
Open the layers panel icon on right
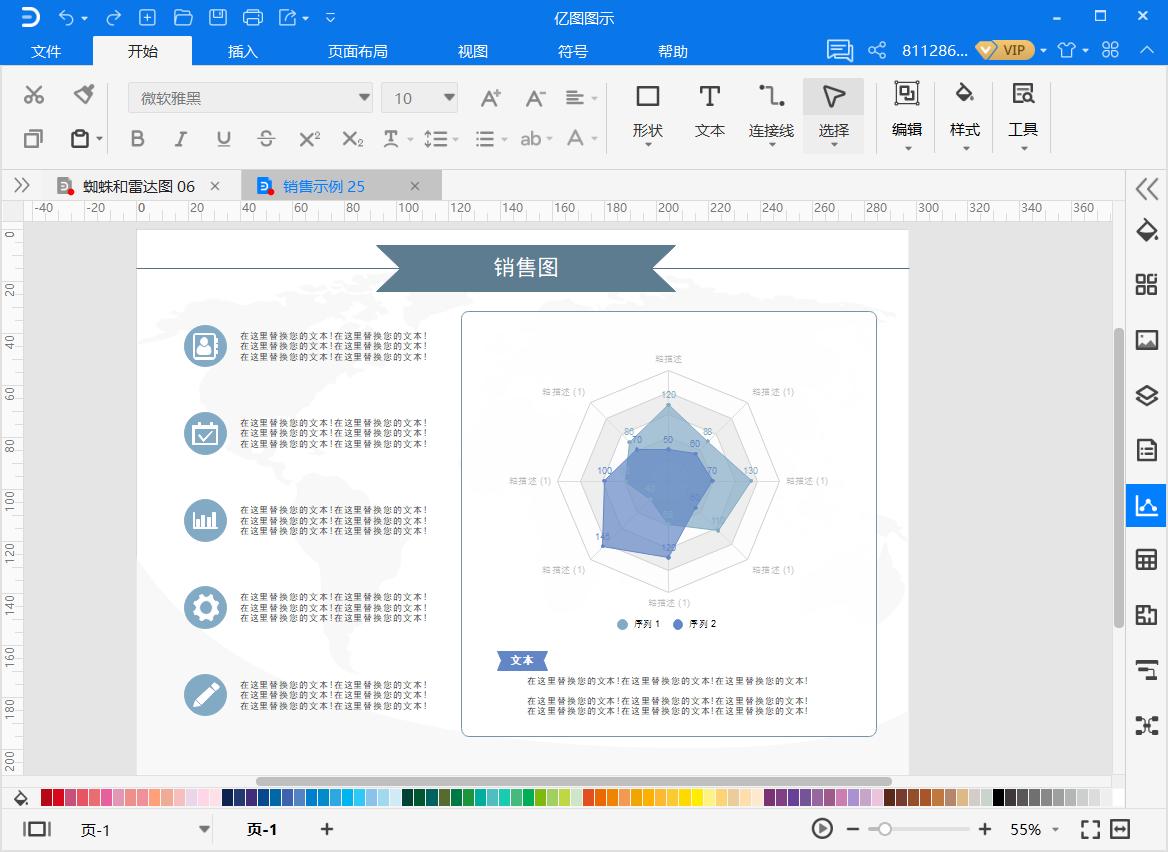click(x=1146, y=395)
